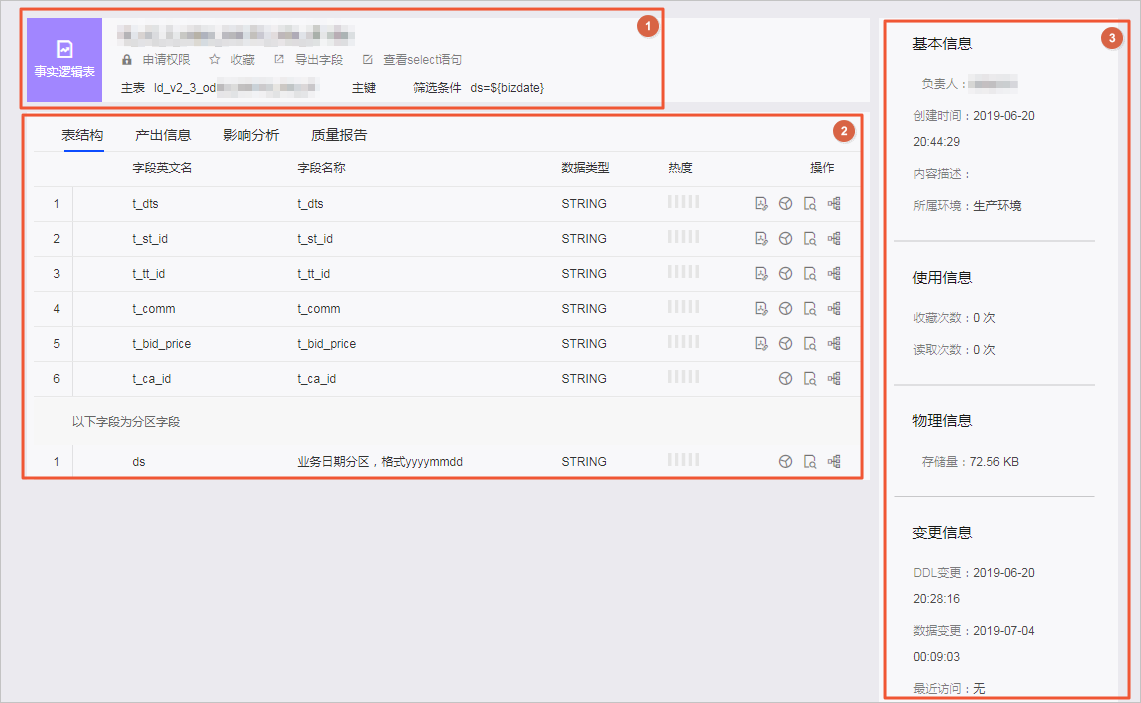
Task: Select t_st_id in English name column
Action: pyautogui.click(x=150, y=239)
